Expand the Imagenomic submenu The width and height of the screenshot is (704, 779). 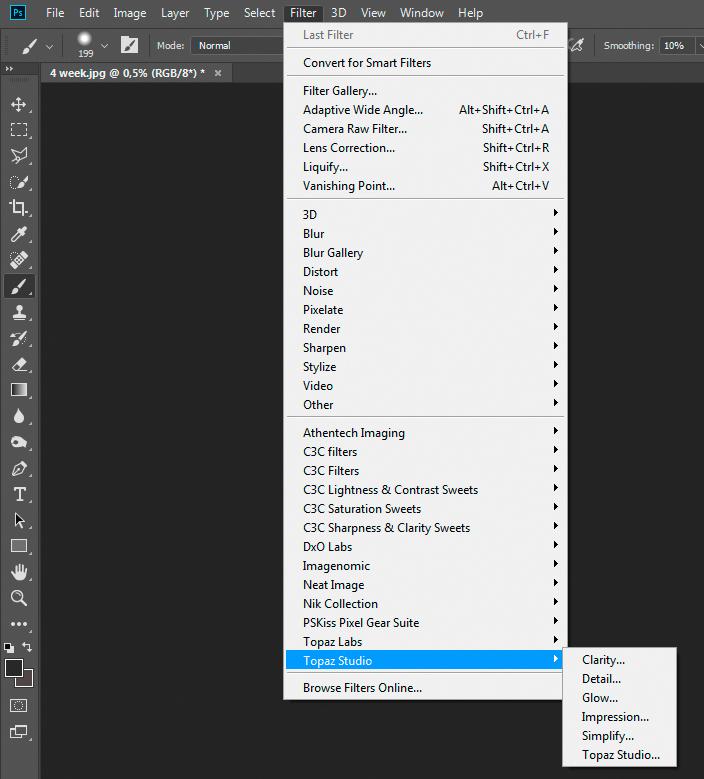(425, 566)
